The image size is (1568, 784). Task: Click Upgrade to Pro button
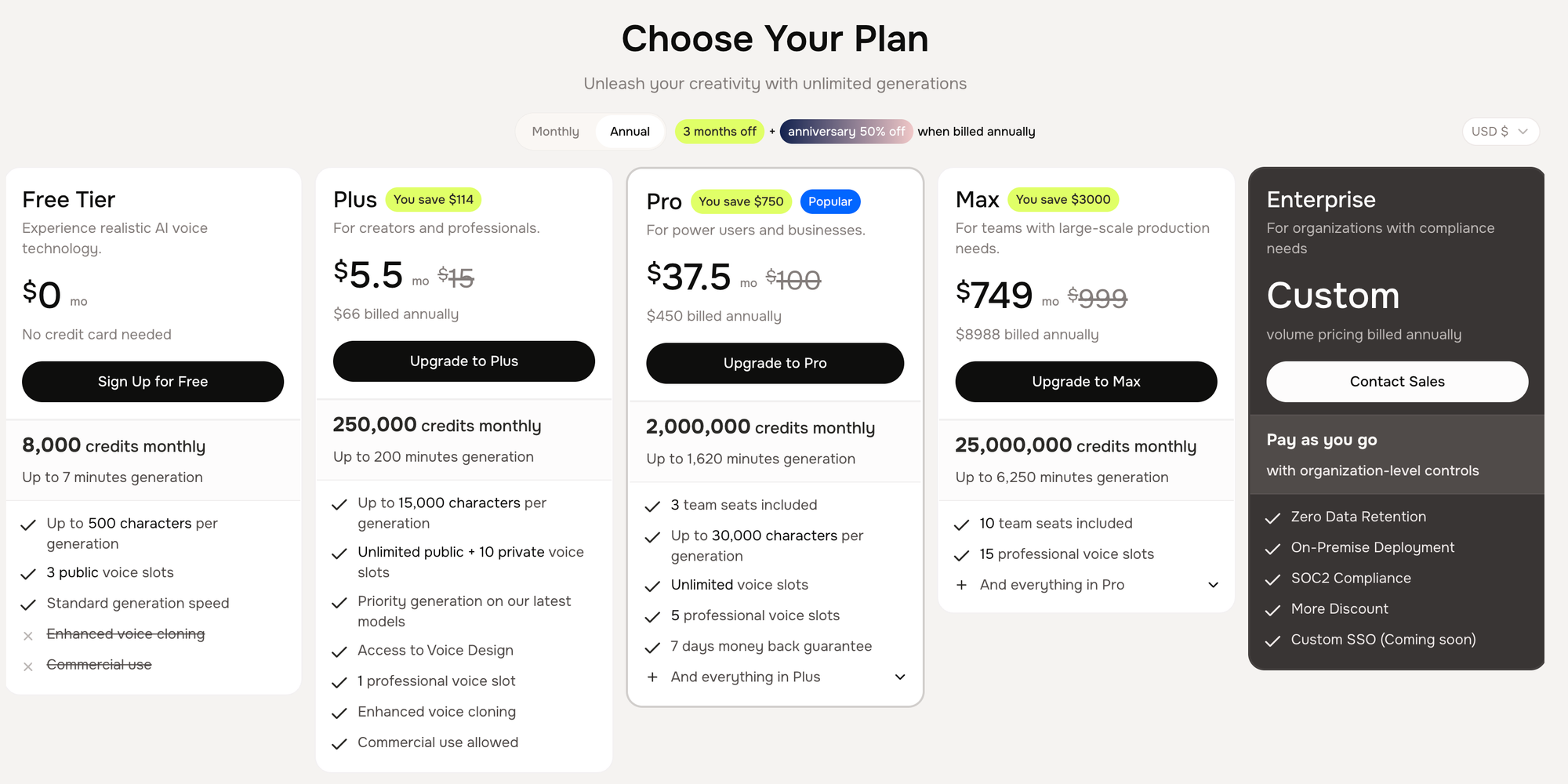point(775,363)
